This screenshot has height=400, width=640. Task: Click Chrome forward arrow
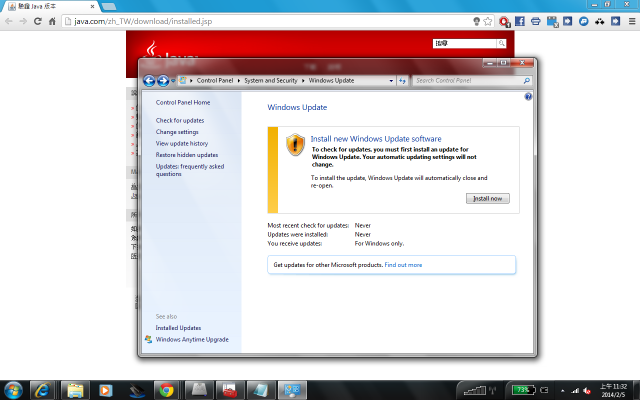23,21
